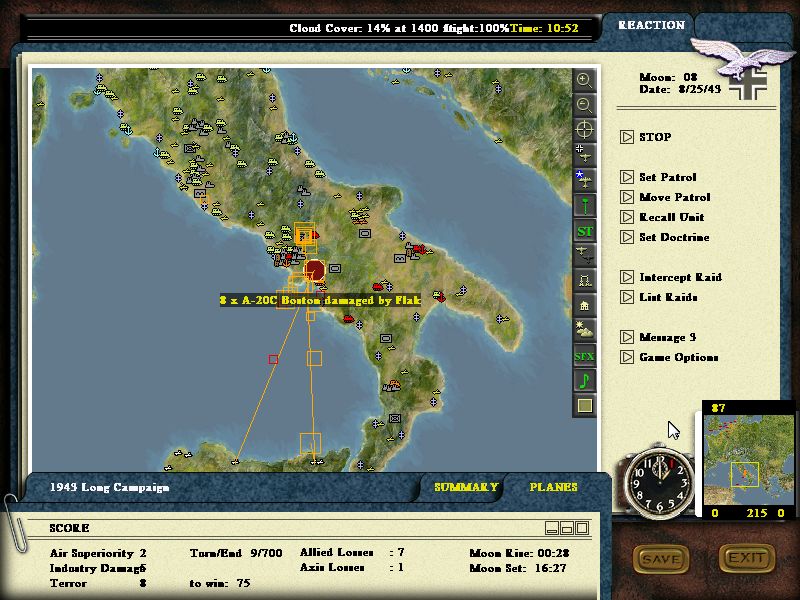Minimize the SCORE panel with first size icon
This screenshot has width=800, height=600.
[x=551, y=528]
